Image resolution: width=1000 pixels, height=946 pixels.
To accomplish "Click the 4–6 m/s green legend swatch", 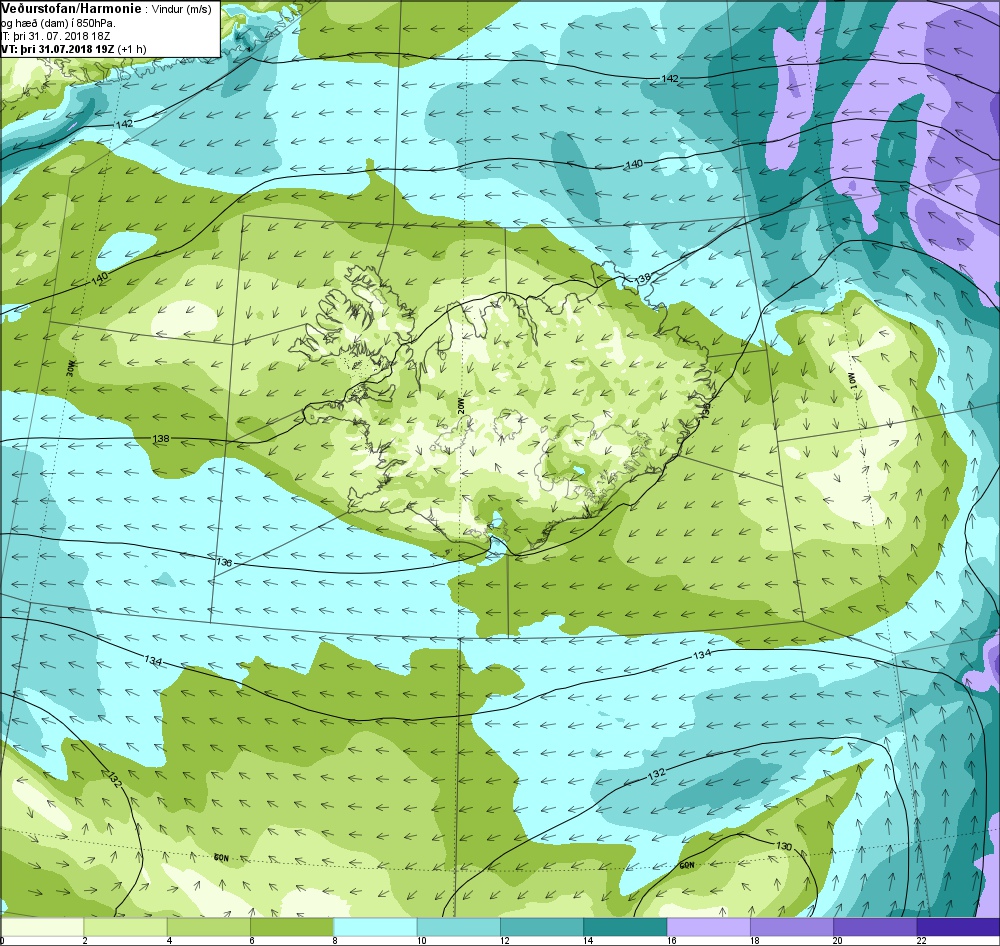I will [209, 926].
